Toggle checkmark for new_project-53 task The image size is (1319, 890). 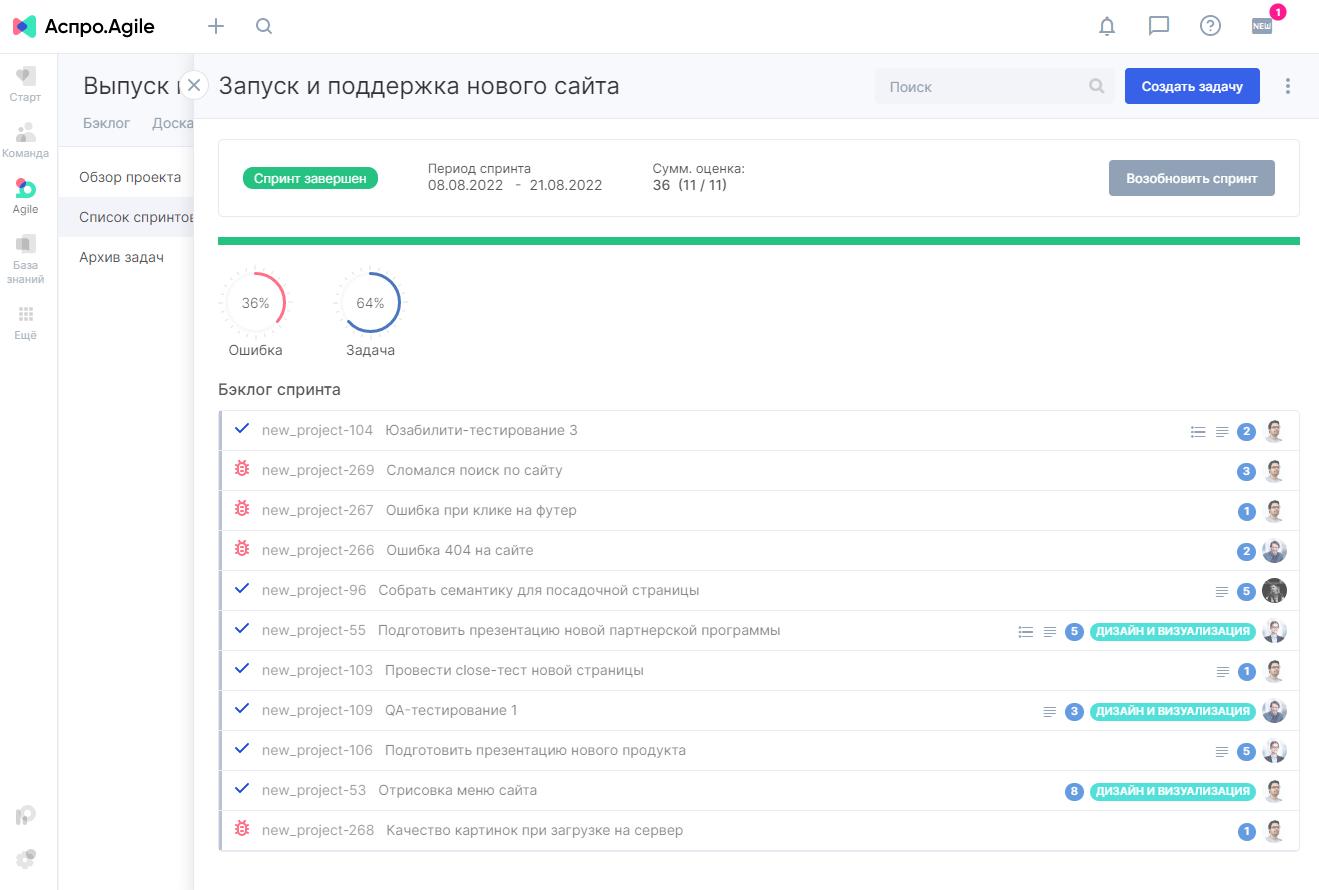click(x=241, y=789)
